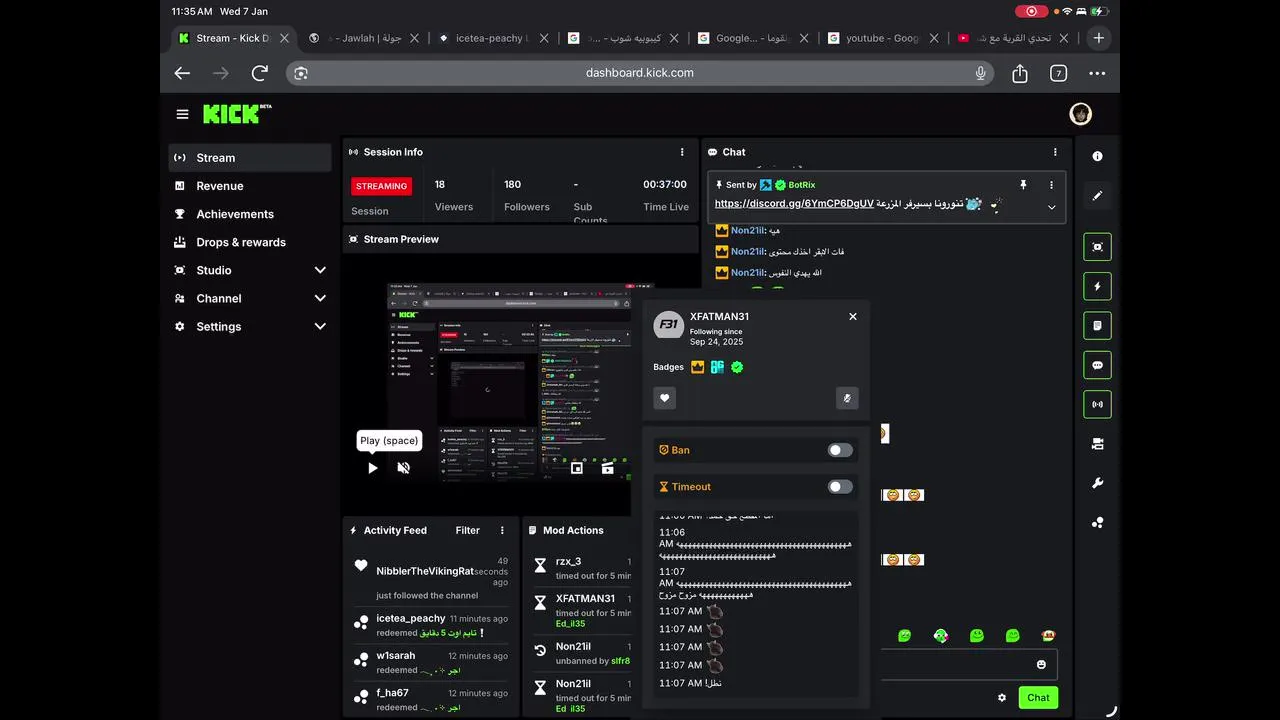Click the heart button on XFATMAN31 card
Viewport: 1280px width, 720px height.
665,398
